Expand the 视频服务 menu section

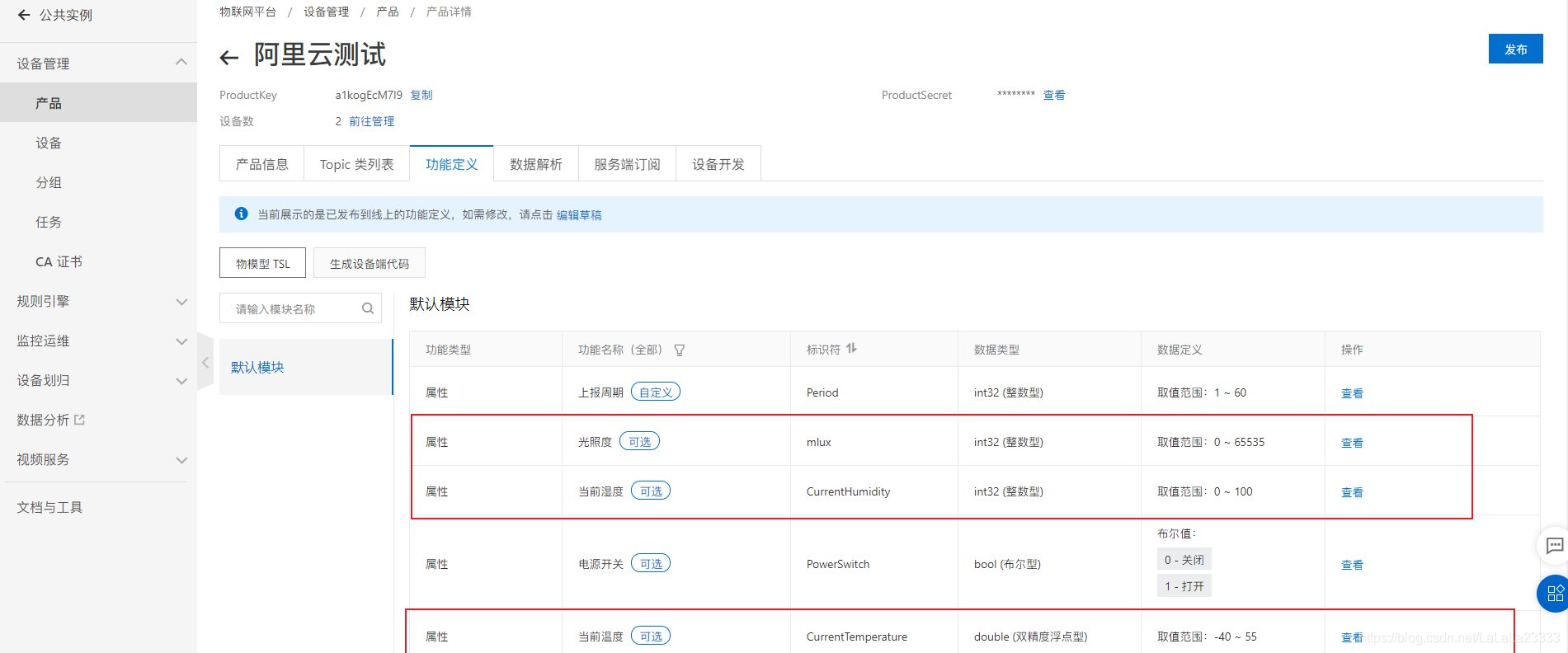(181, 460)
